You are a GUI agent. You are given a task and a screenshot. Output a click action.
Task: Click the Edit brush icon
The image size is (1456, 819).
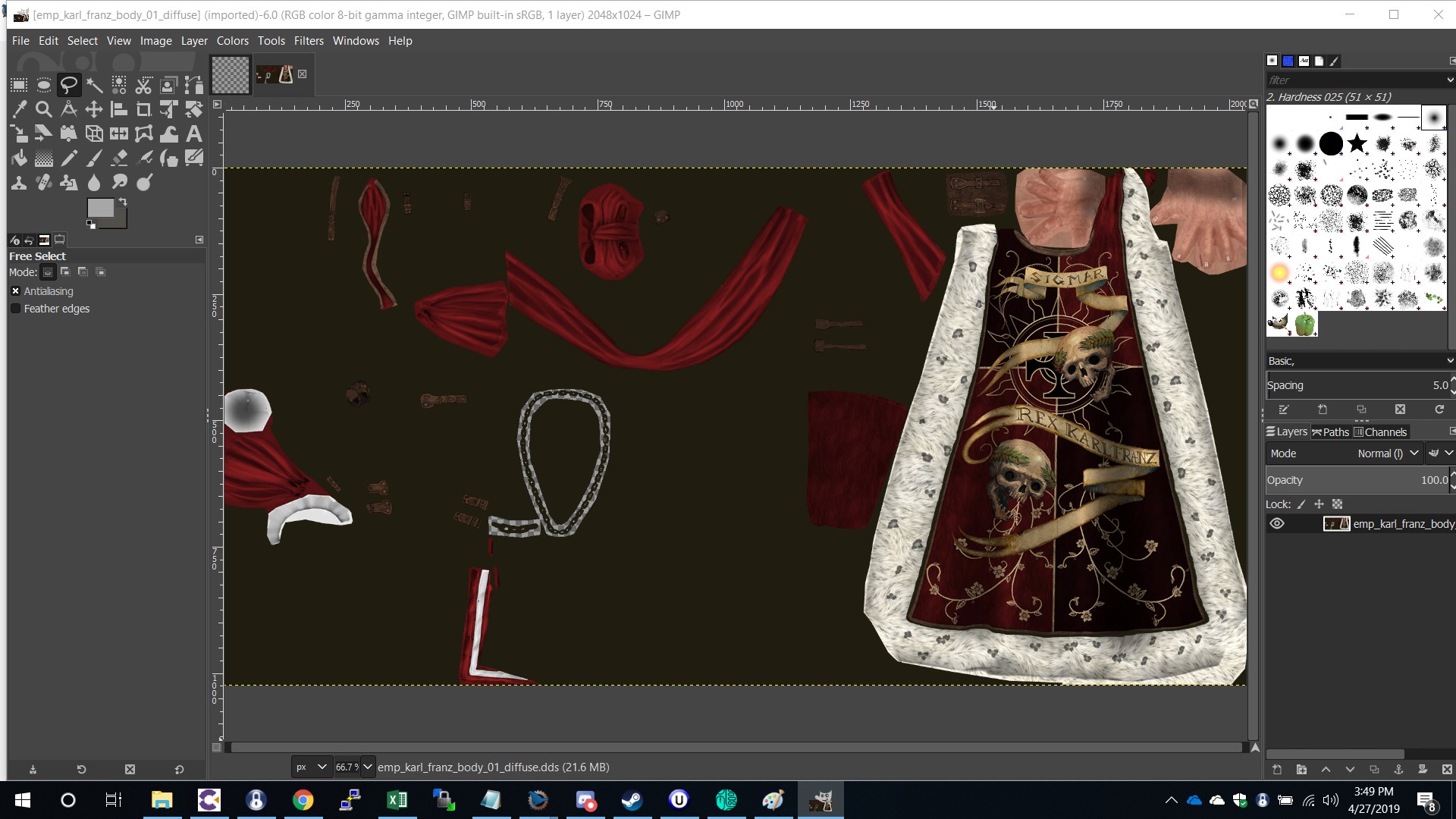(1284, 409)
